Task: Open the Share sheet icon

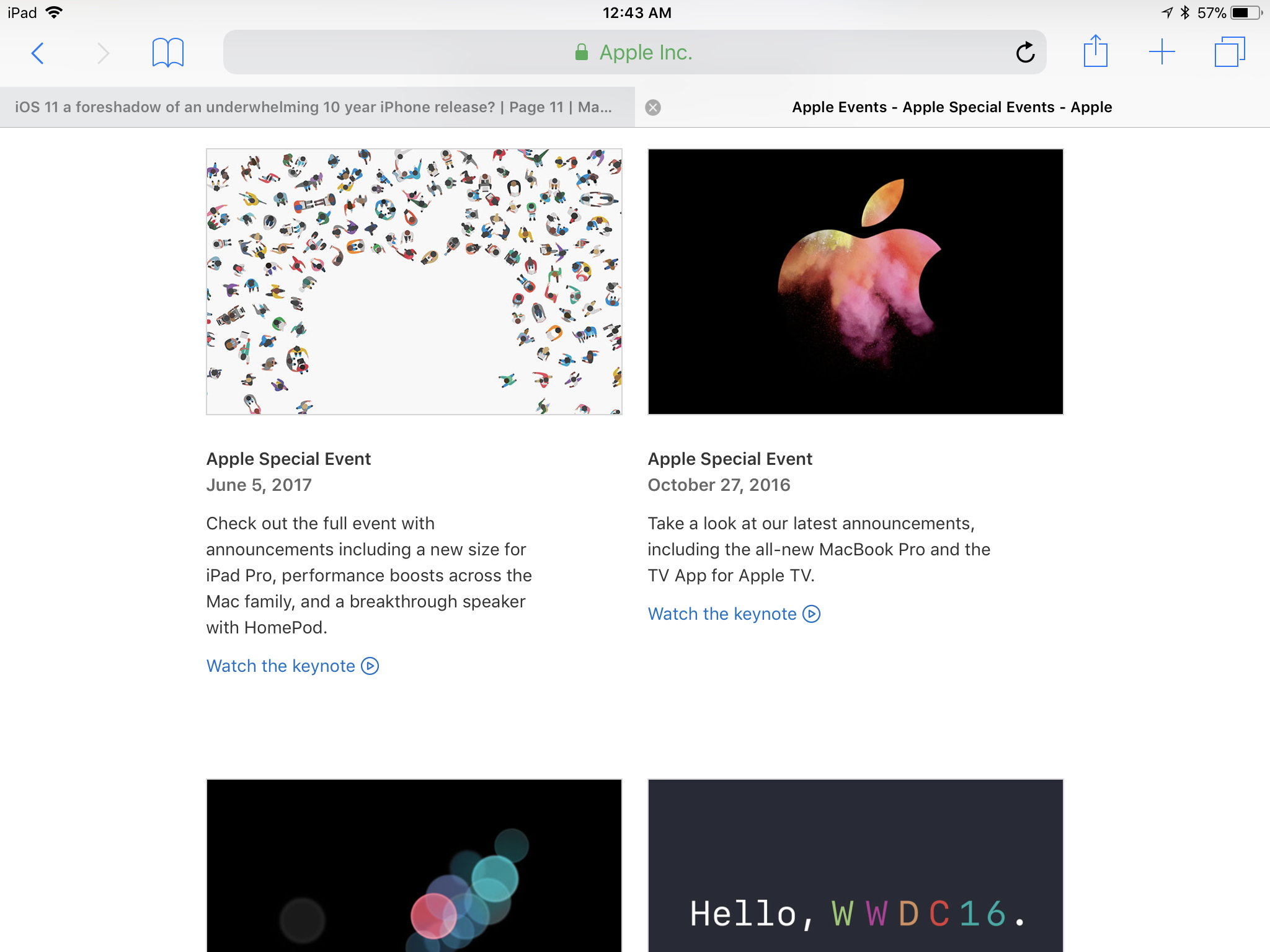Action: (x=1095, y=52)
